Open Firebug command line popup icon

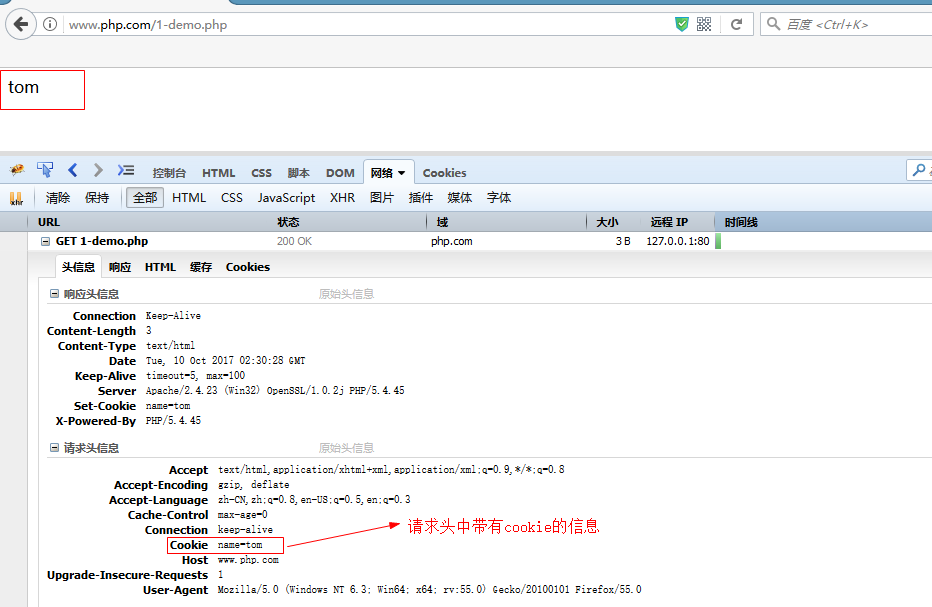tap(125, 171)
